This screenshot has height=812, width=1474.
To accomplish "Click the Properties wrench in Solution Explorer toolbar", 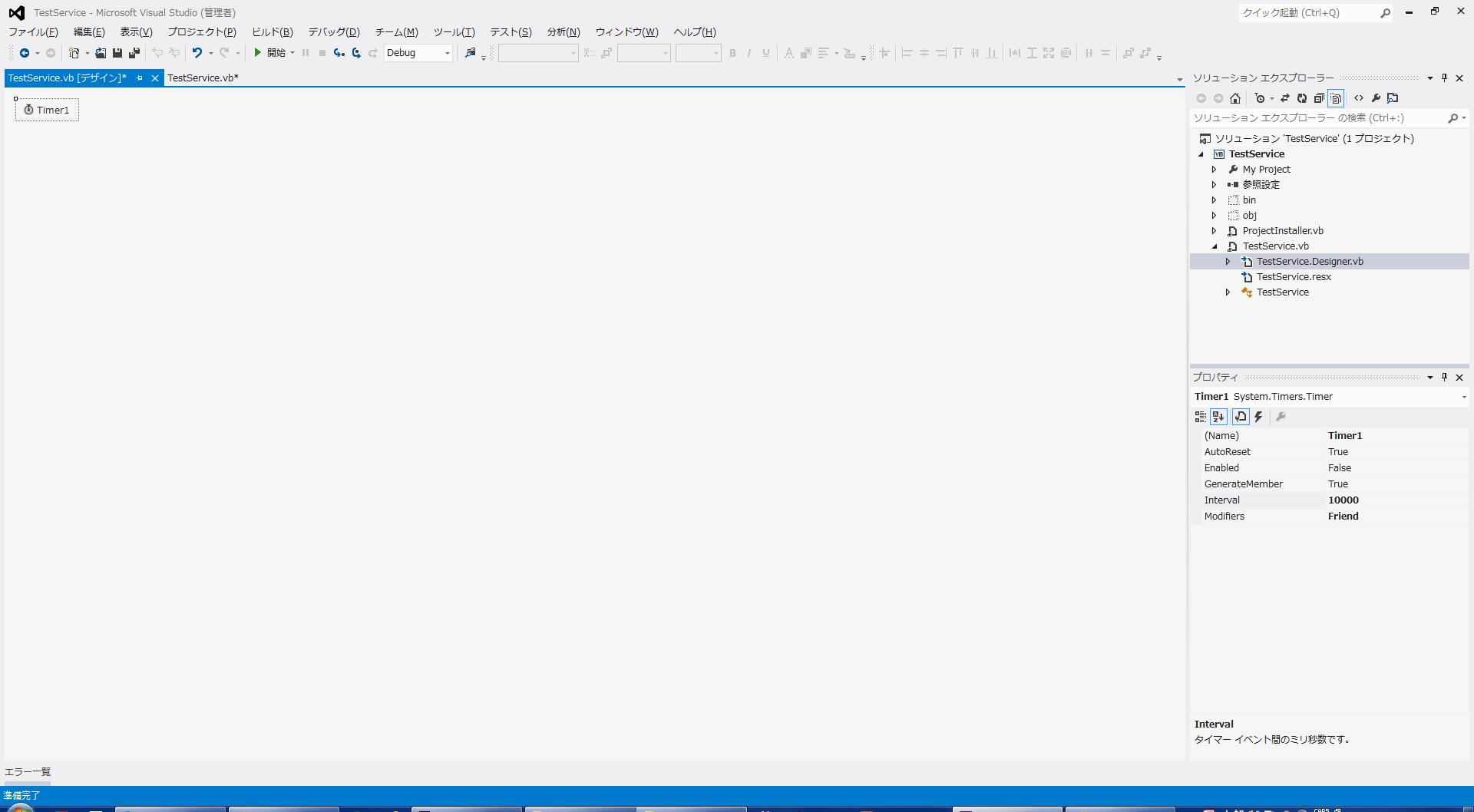I will pos(1376,98).
